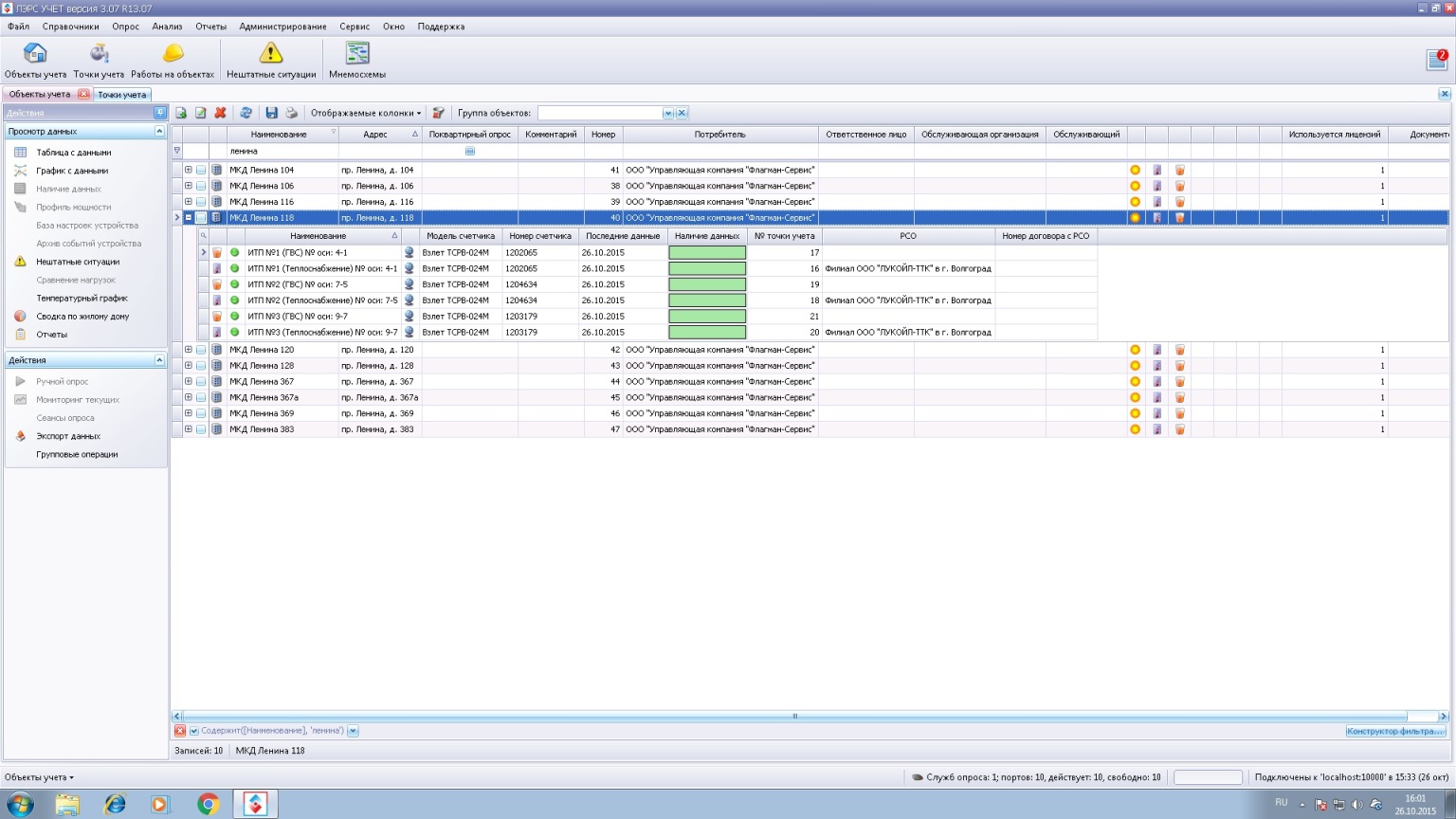
Task: Toggle the checkbox in МКД Ленина 367 row
Action: 201,382
